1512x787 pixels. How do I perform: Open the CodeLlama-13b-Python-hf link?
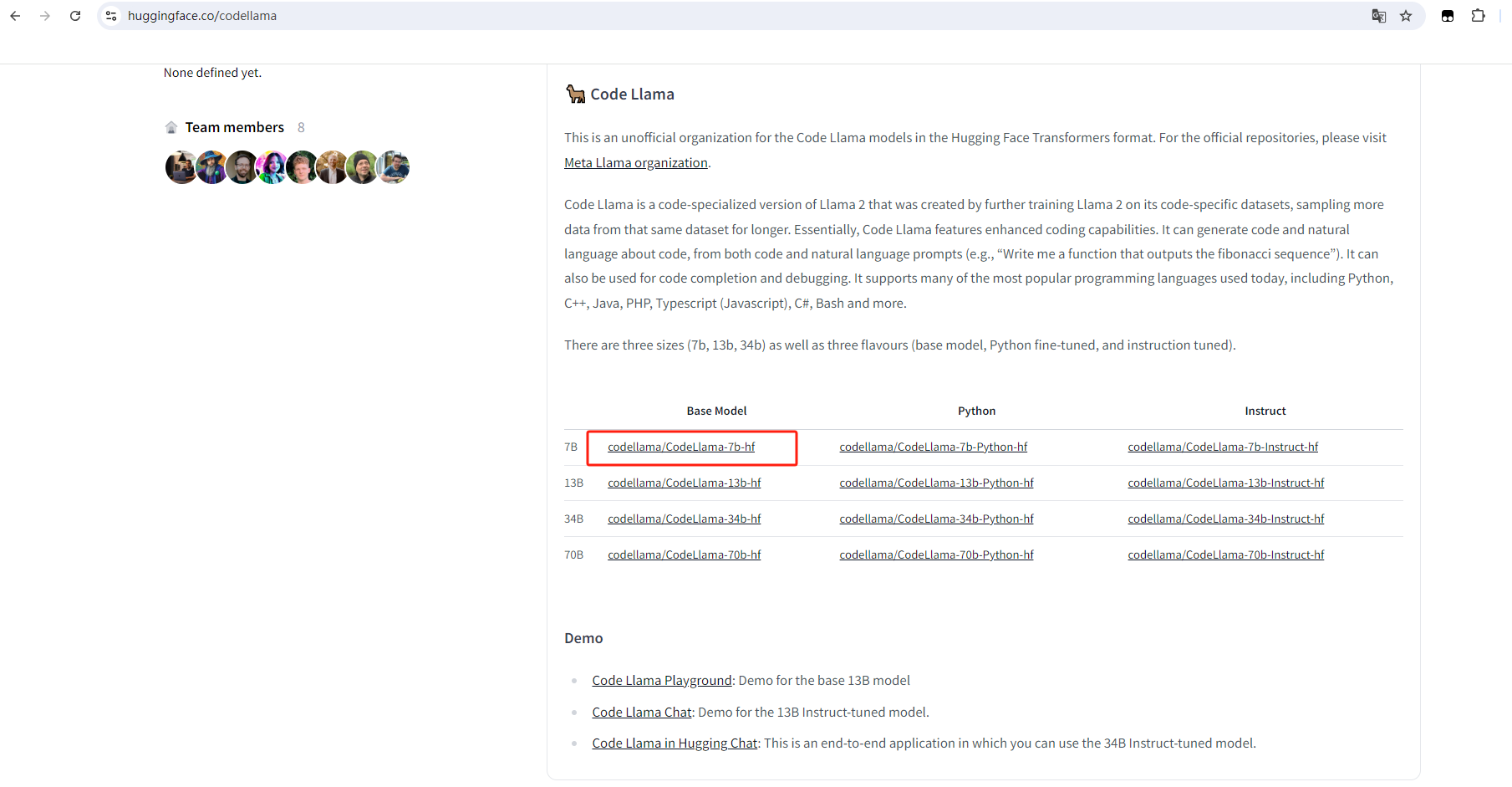point(937,483)
